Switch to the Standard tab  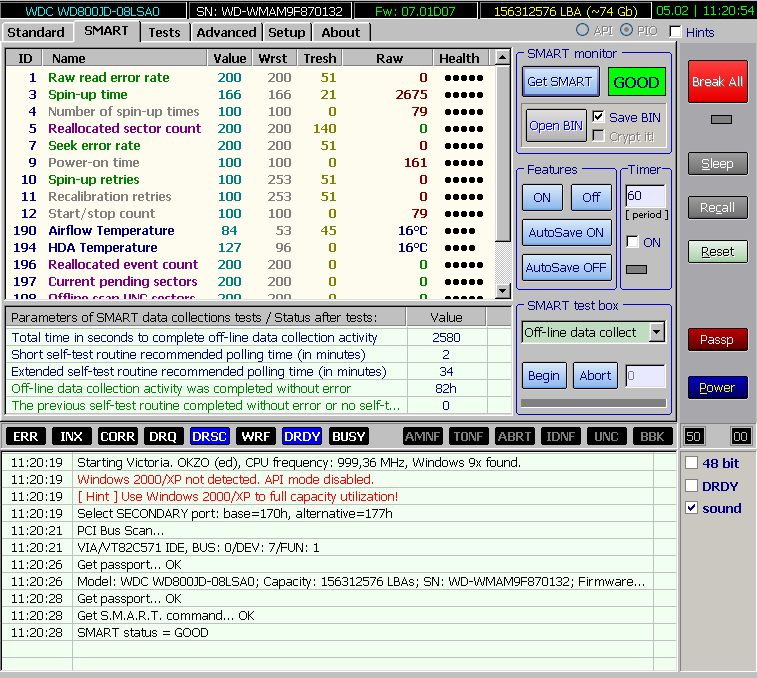(36, 32)
